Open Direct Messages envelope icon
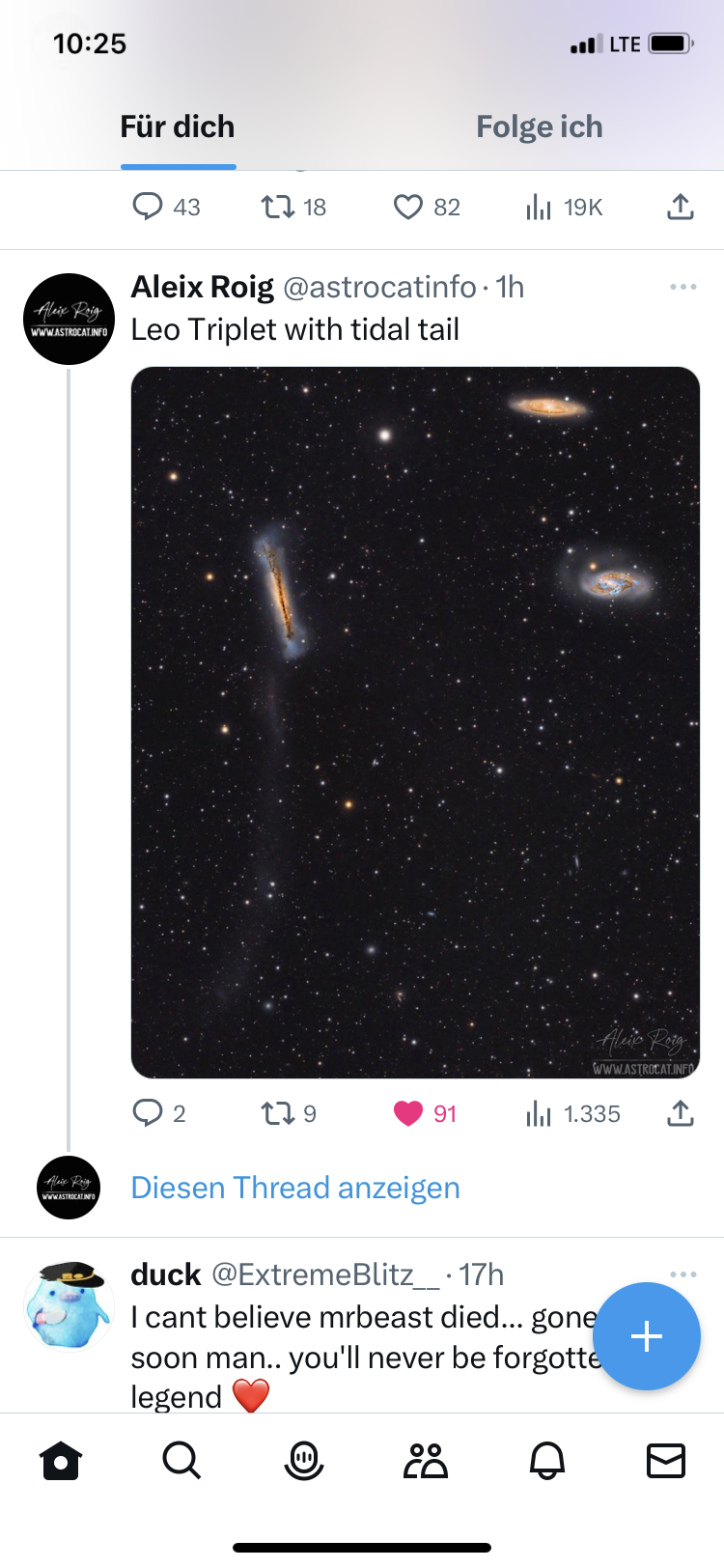The width and height of the screenshot is (724, 1568). point(666,1461)
